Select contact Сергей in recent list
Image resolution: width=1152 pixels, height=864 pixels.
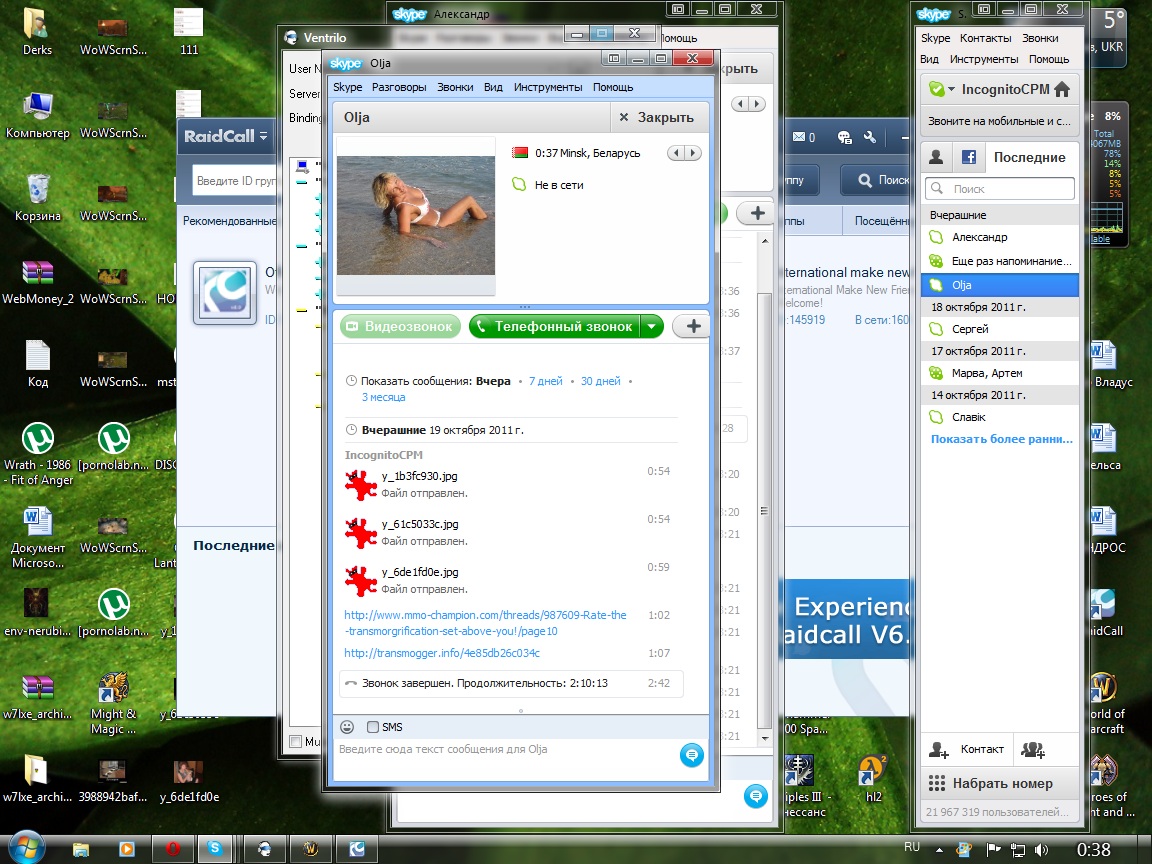click(1000, 328)
